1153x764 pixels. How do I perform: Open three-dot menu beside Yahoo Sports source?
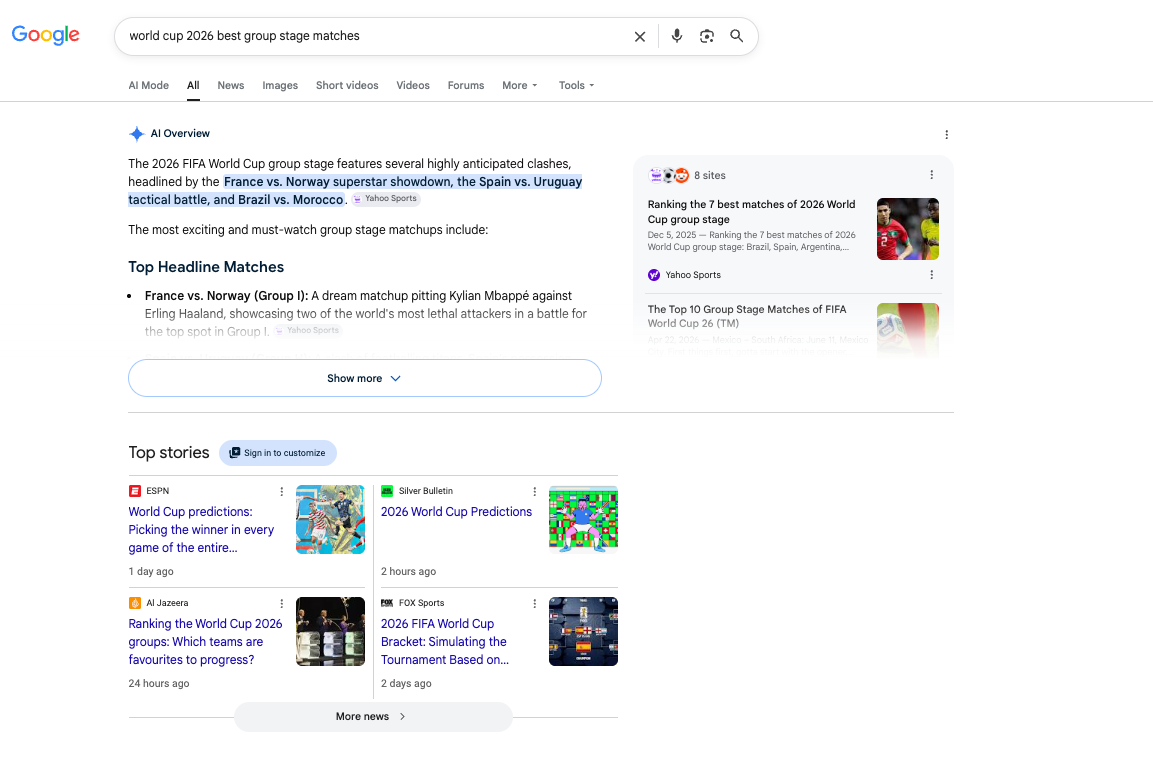(932, 275)
